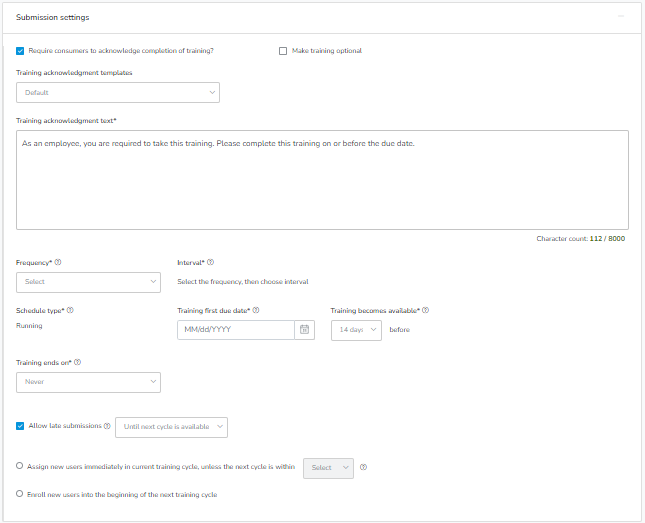
Task: Open the calendar picker for first due date
Action: 304,330
